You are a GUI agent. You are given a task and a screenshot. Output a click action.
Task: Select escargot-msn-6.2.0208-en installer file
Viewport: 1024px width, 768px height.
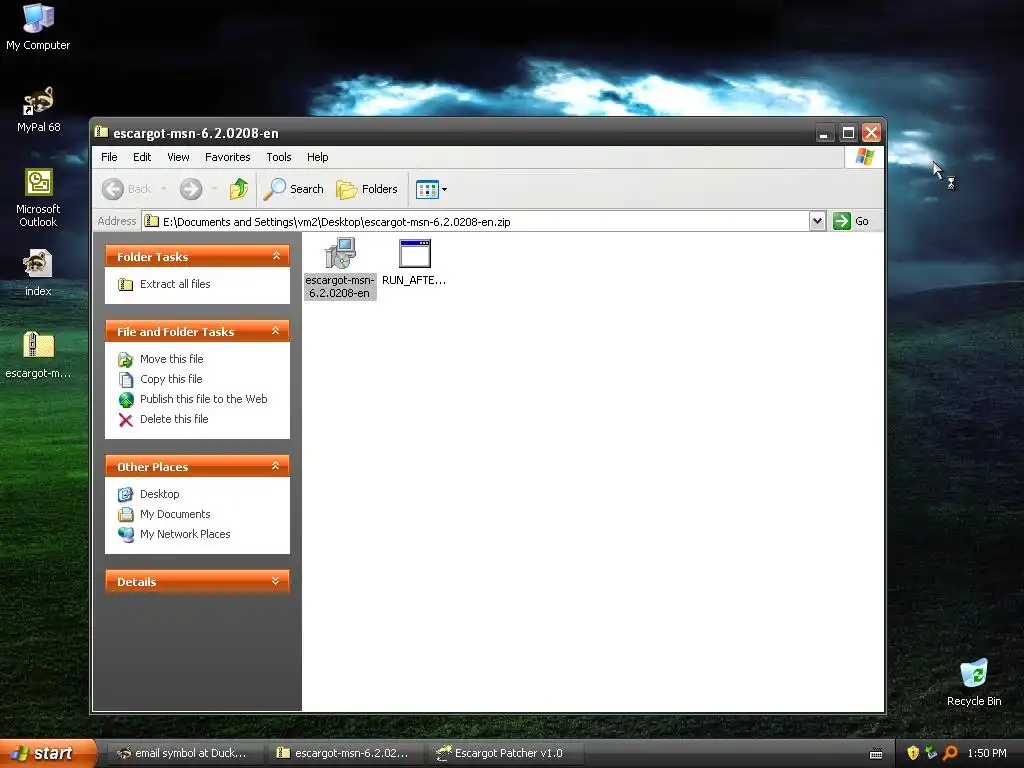[x=340, y=268]
